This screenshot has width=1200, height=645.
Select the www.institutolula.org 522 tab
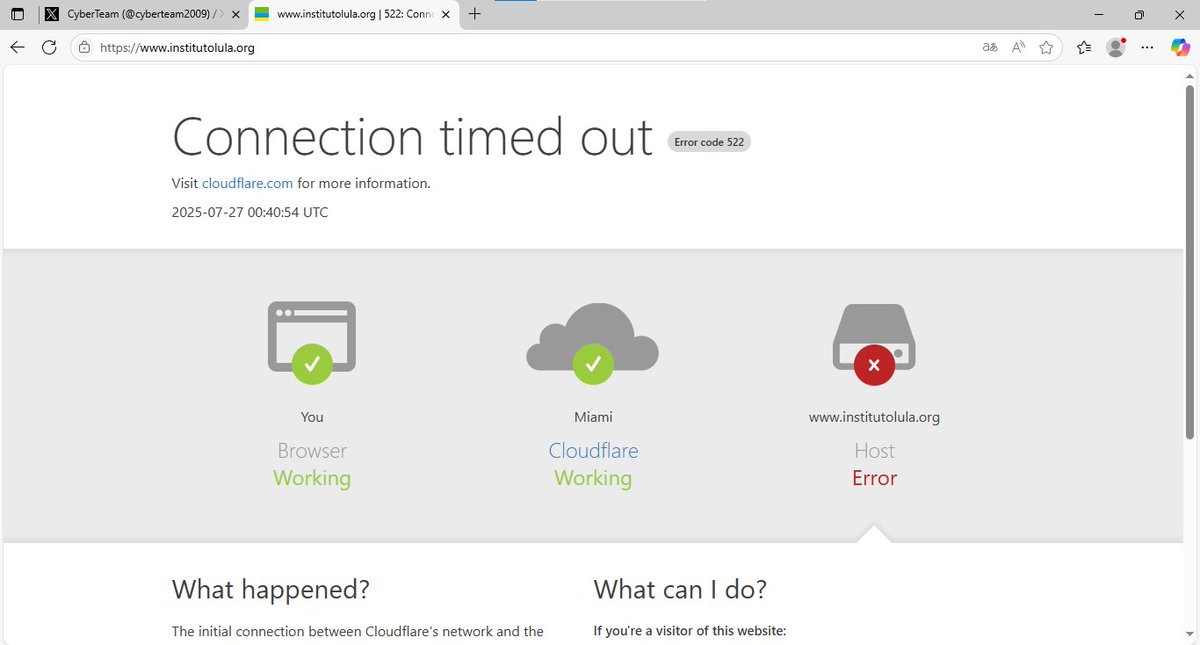click(x=353, y=15)
